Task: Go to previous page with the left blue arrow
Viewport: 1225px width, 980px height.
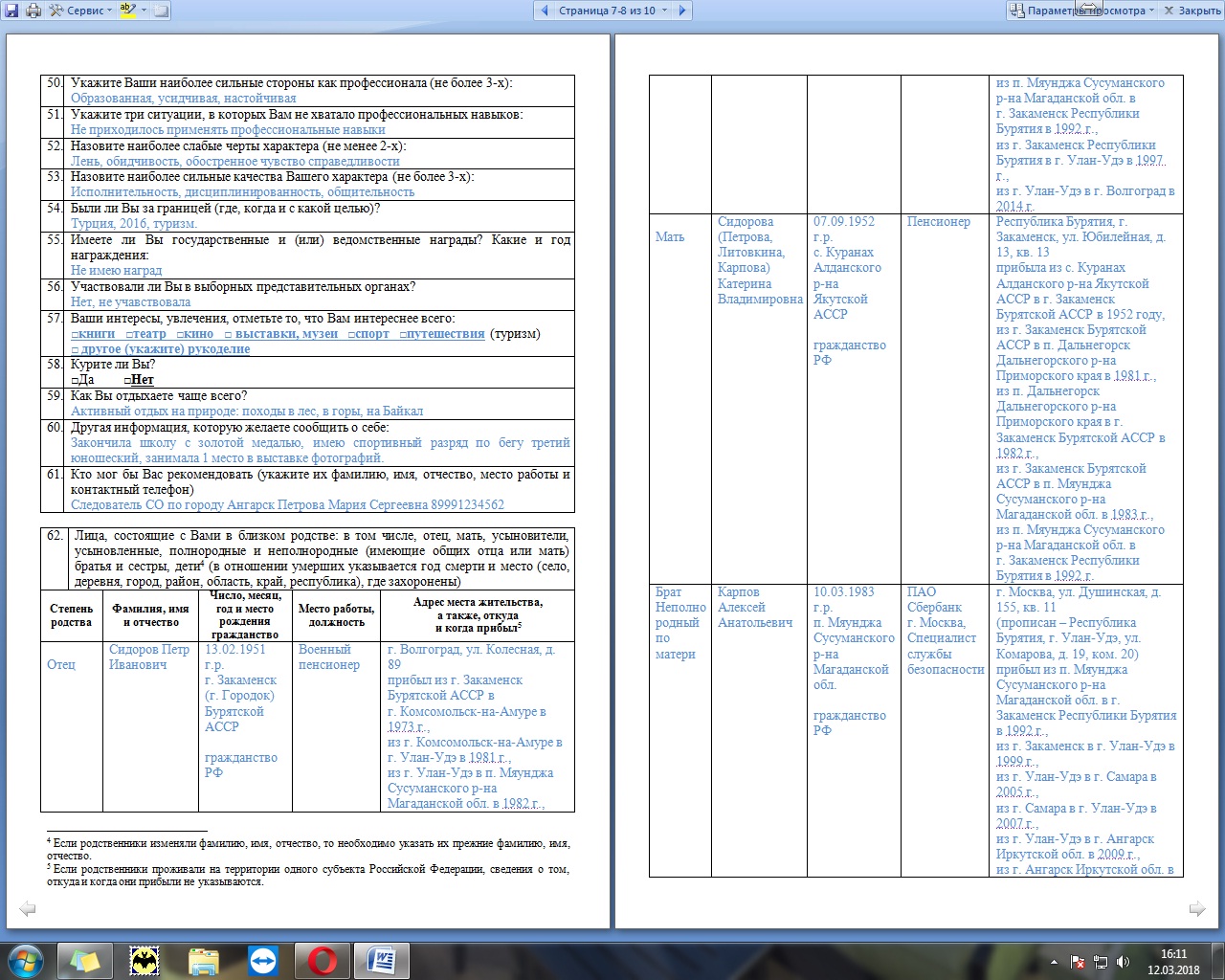Action: tap(545, 11)
